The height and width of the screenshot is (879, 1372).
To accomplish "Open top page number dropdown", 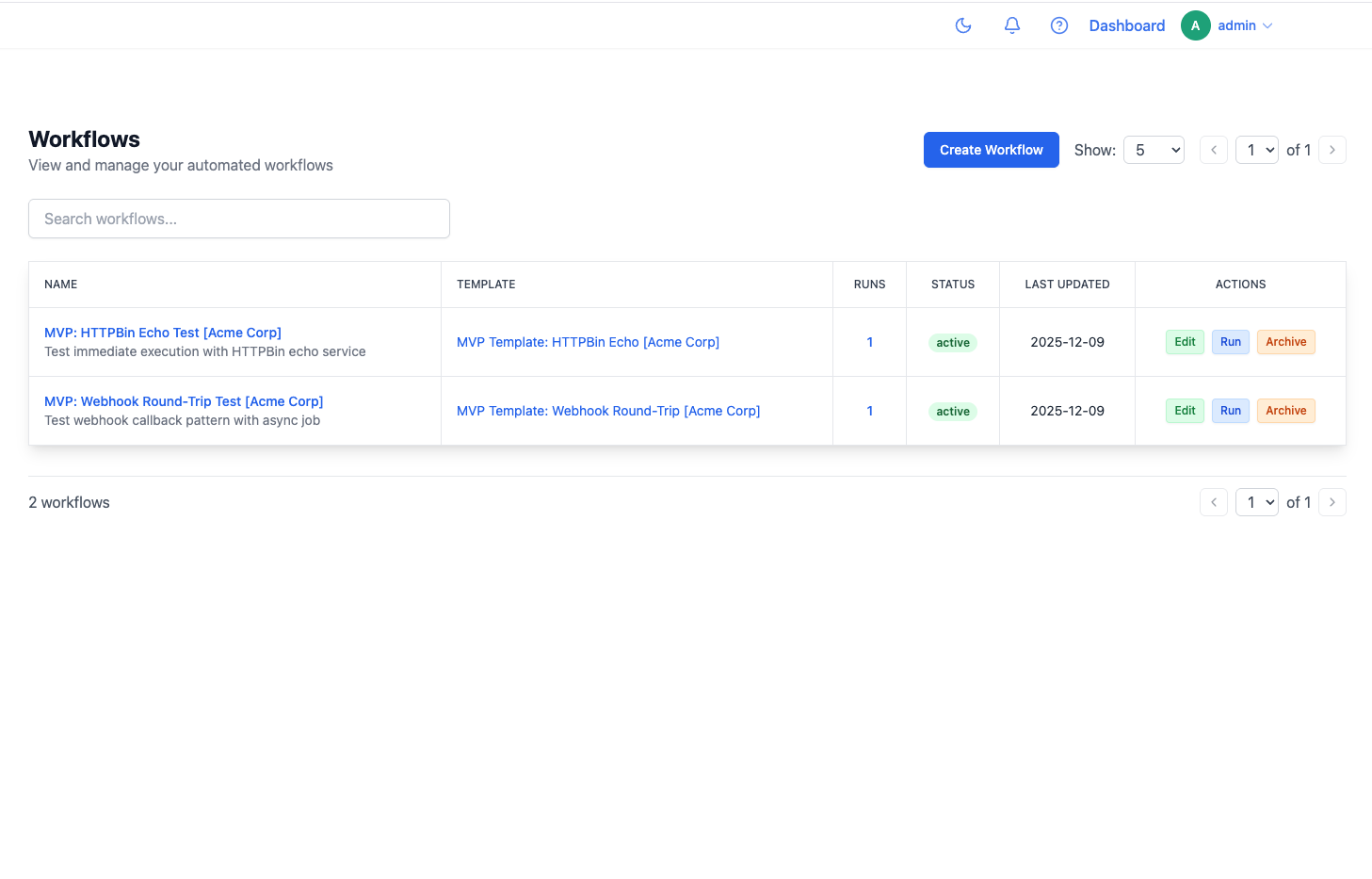I will coord(1256,150).
